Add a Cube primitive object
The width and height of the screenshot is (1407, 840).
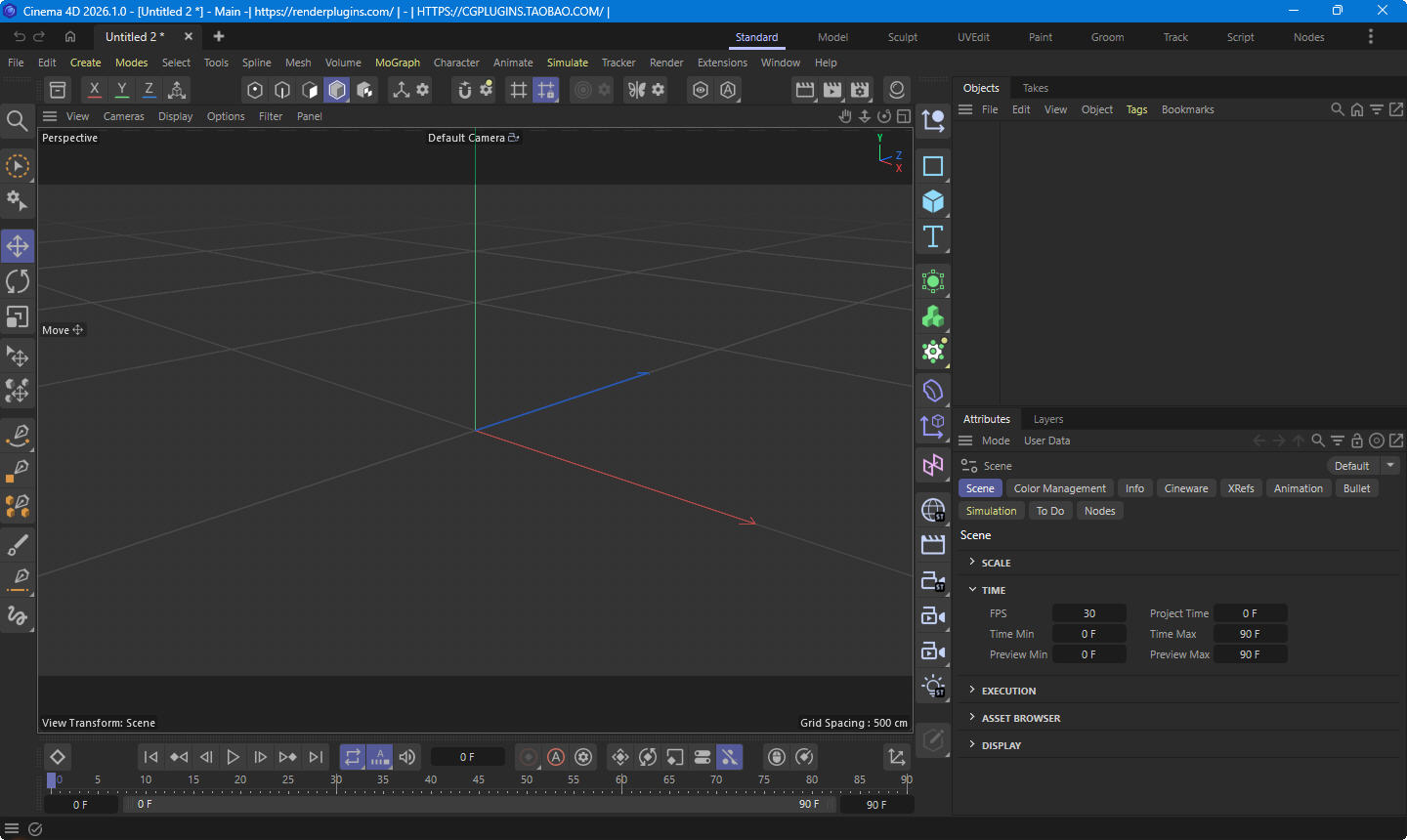tap(933, 201)
